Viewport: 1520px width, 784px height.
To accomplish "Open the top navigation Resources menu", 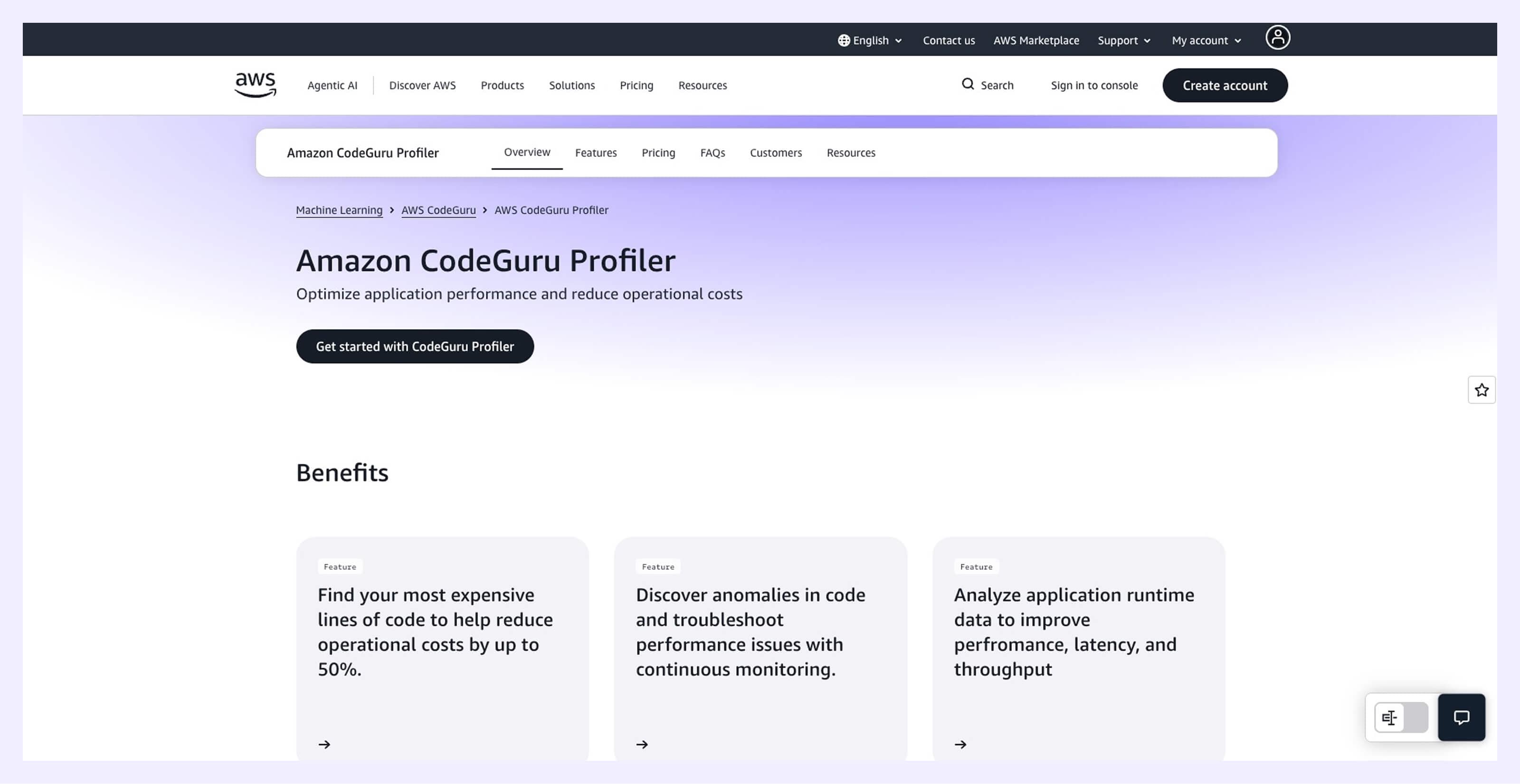I will (703, 85).
